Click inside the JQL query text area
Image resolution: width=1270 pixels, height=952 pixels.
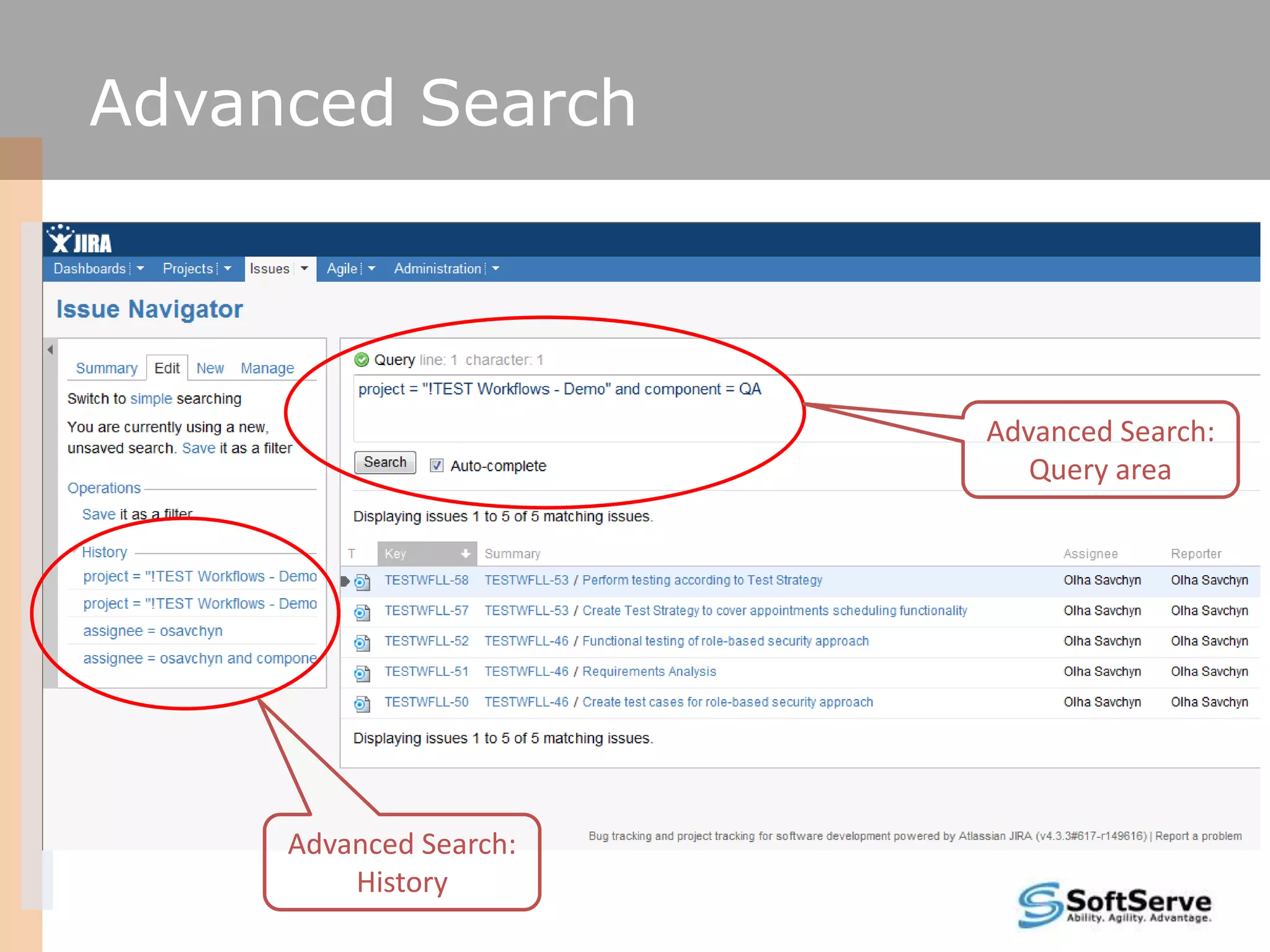[806, 408]
